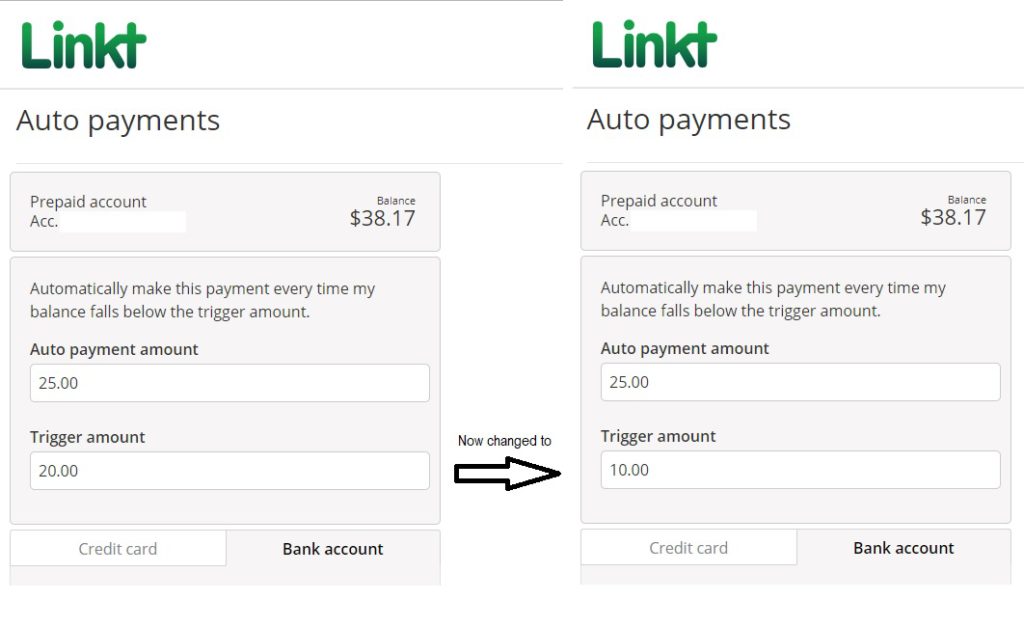Click the black outlined arrow between the panels

coord(507,473)
